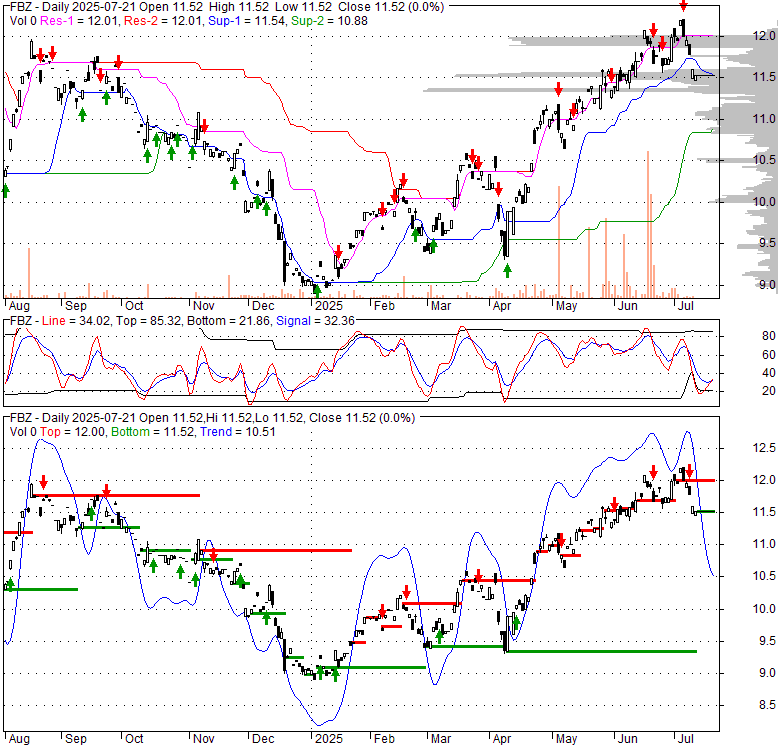Click the red Top = 12.00 label in lower chart
The height and width of the screenshot is (745, 780).
click(x=73, y=432)
